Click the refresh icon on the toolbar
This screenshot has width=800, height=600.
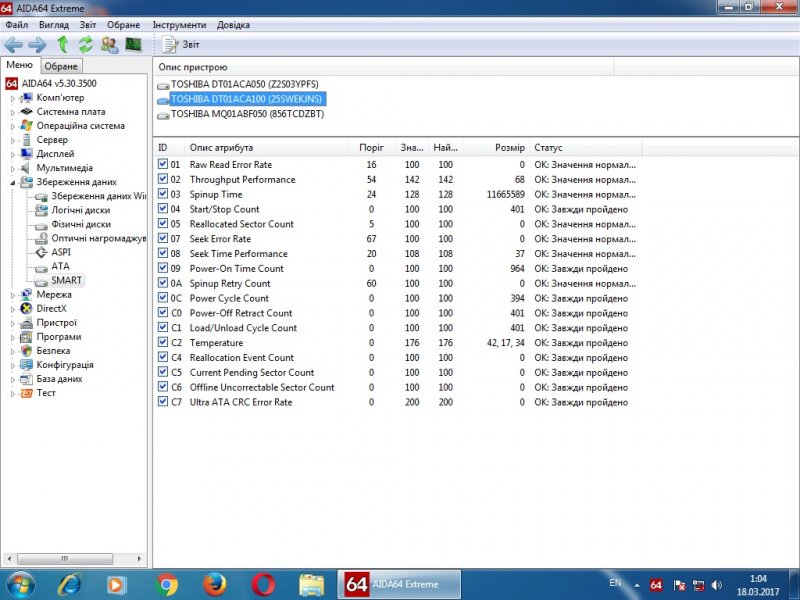(x=85, y=44)
